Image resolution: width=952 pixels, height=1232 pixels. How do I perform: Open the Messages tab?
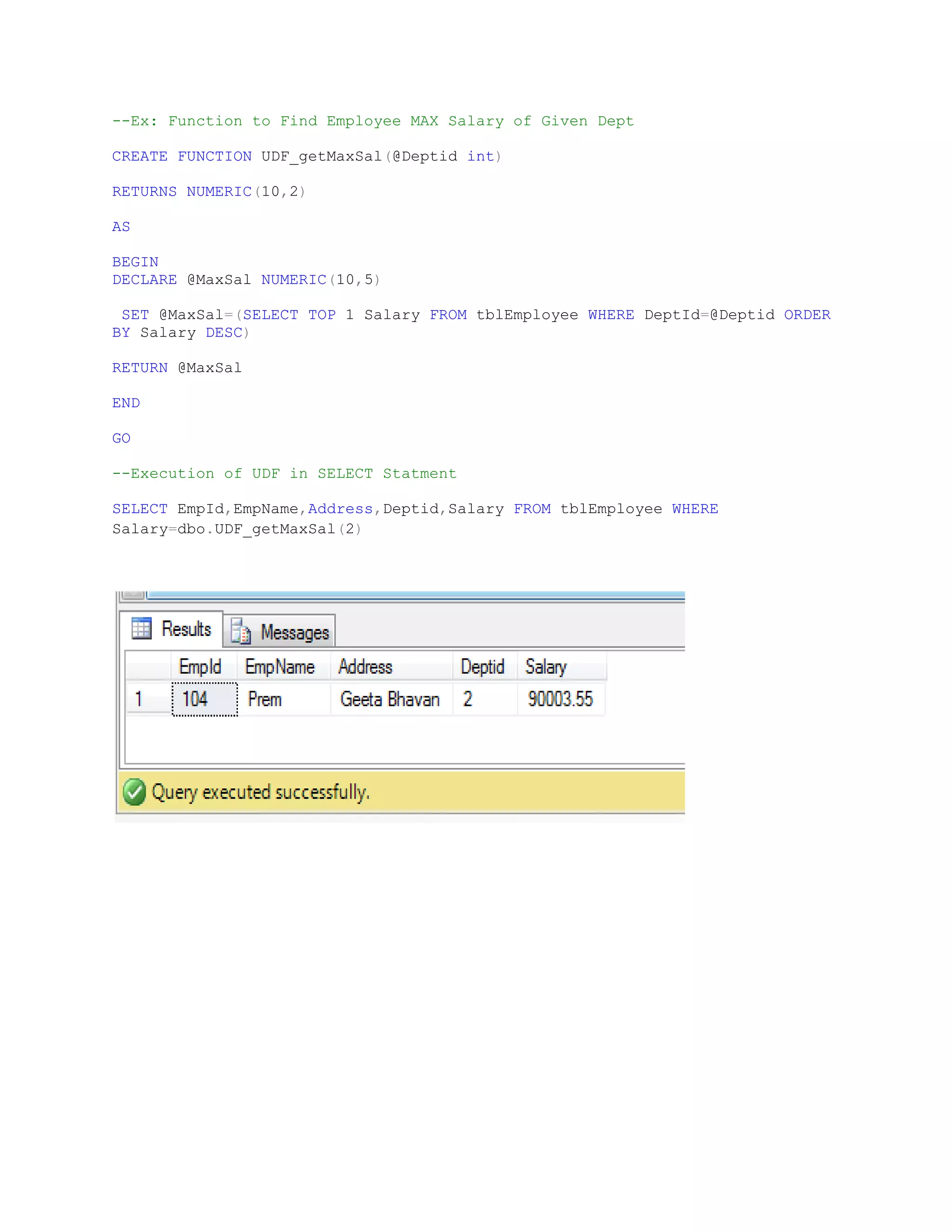[x=280, y=632]
